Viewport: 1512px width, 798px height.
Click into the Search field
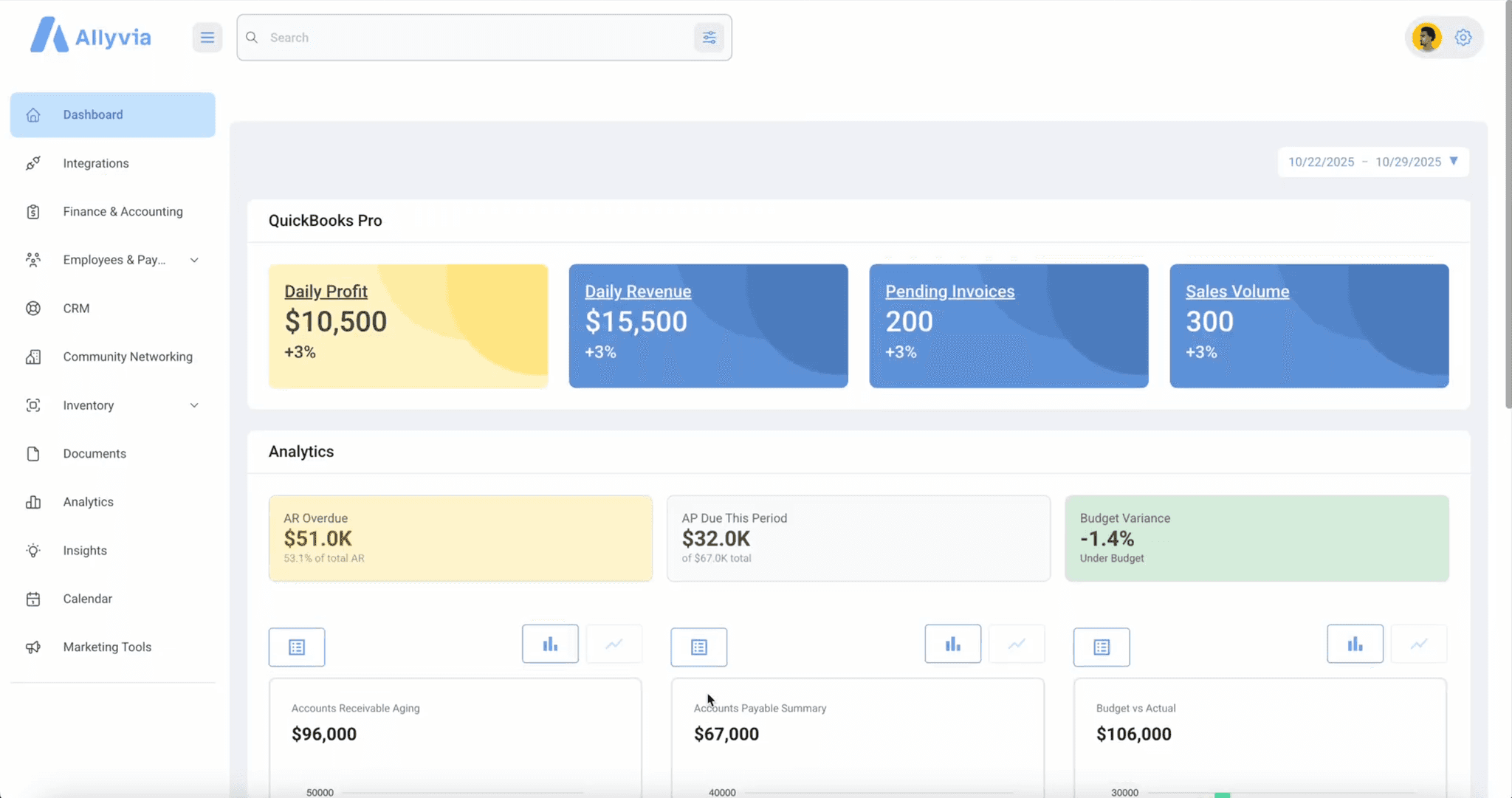coord(472,38)
